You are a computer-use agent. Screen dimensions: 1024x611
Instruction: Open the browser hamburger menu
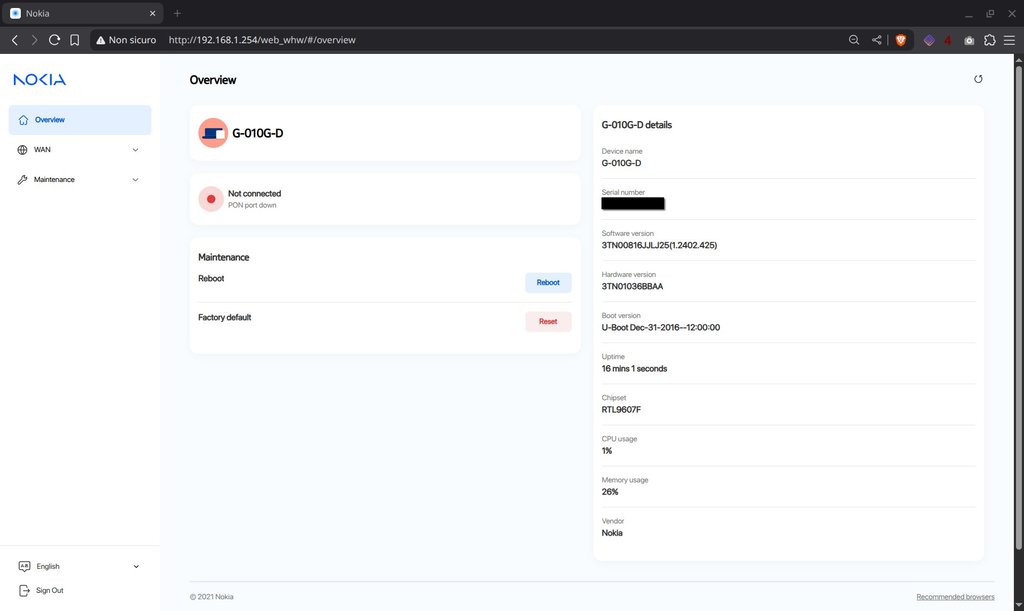click(1009, 40)
